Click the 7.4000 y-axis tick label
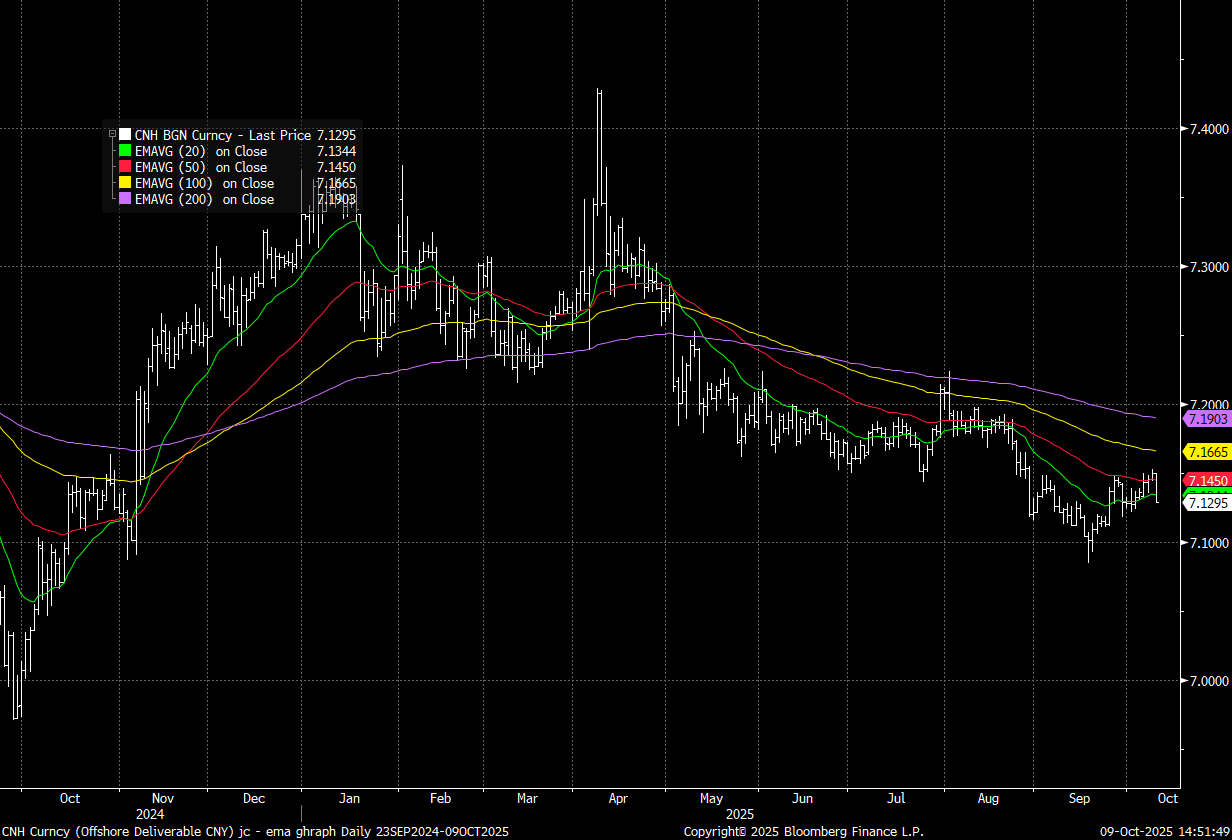Viewport: 1232px width, 840px height. (x=1205, y=129)
